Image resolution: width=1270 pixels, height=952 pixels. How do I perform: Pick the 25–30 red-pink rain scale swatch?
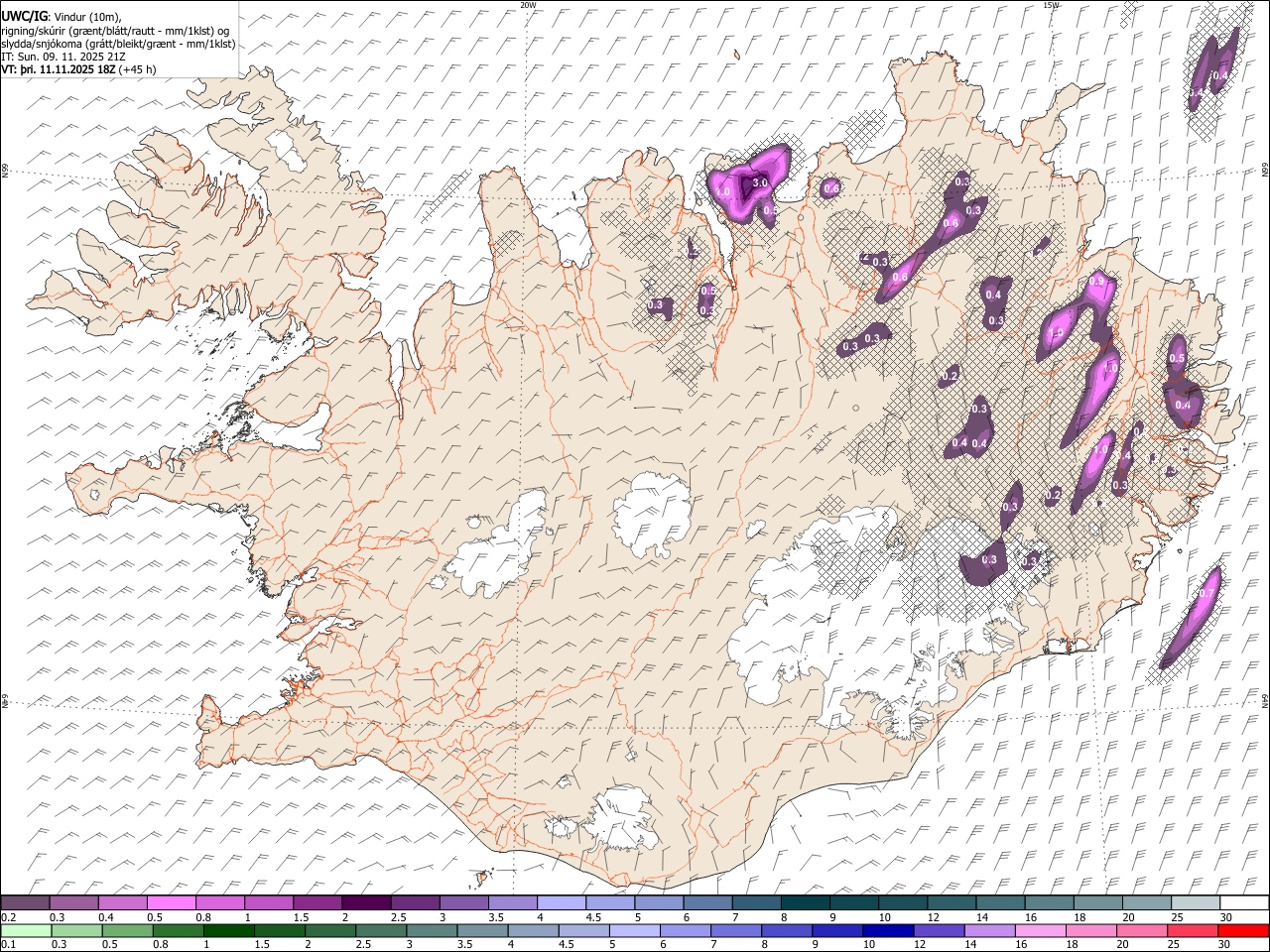[1191, 930]
